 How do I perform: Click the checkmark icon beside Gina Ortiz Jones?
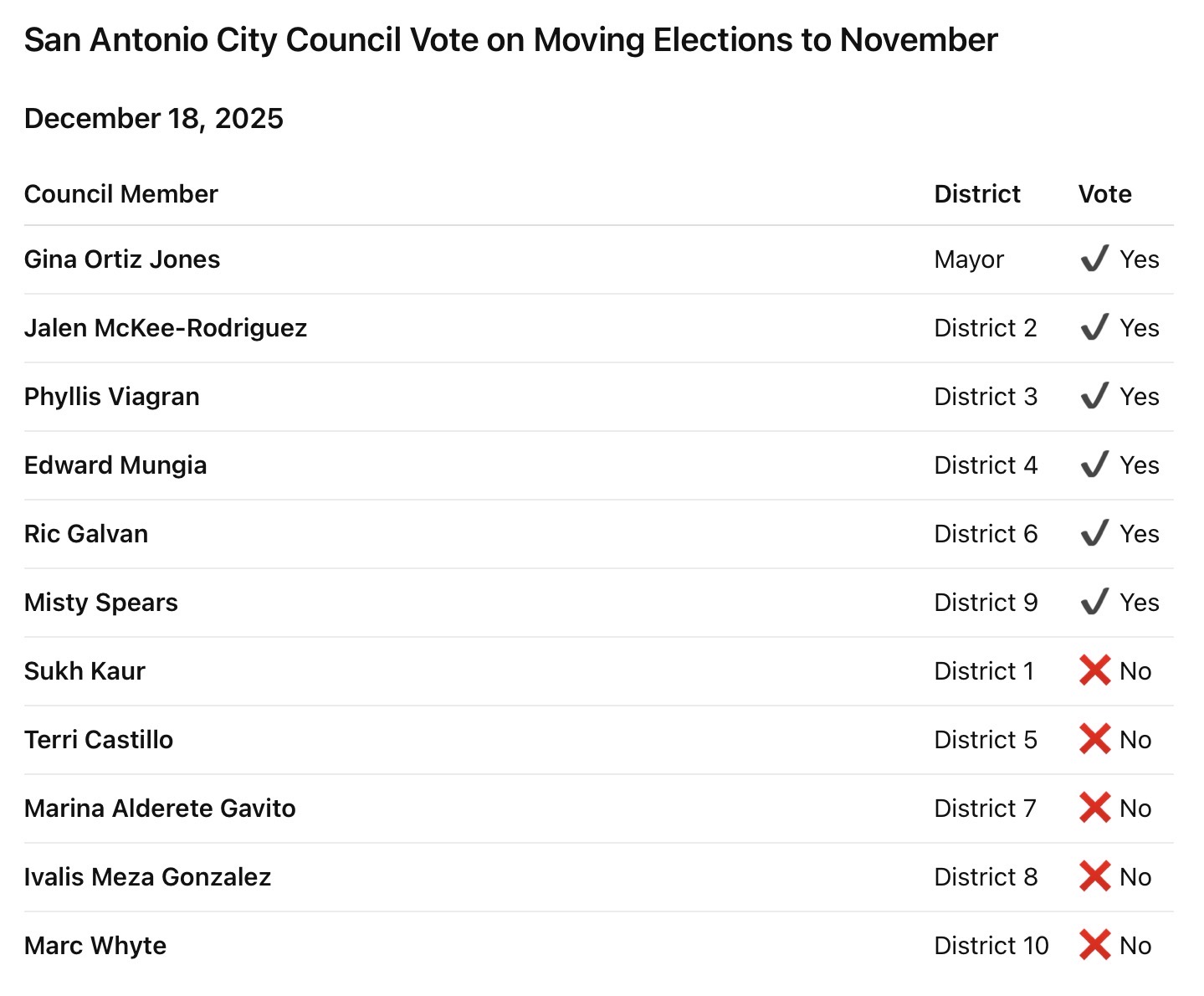pyautogui.click(x=1094, y=259)
